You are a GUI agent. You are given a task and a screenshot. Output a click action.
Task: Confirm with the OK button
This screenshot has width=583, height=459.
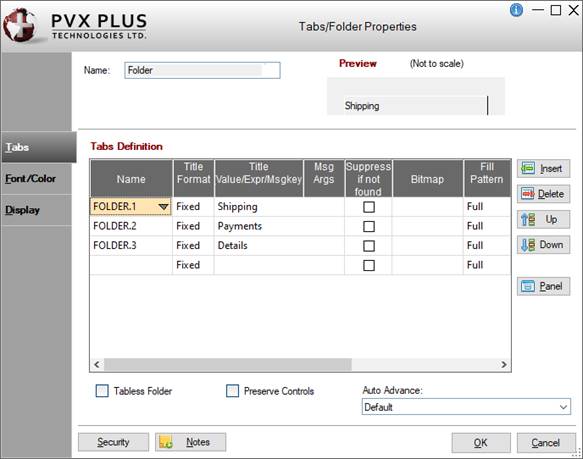[x=481, y=443]
